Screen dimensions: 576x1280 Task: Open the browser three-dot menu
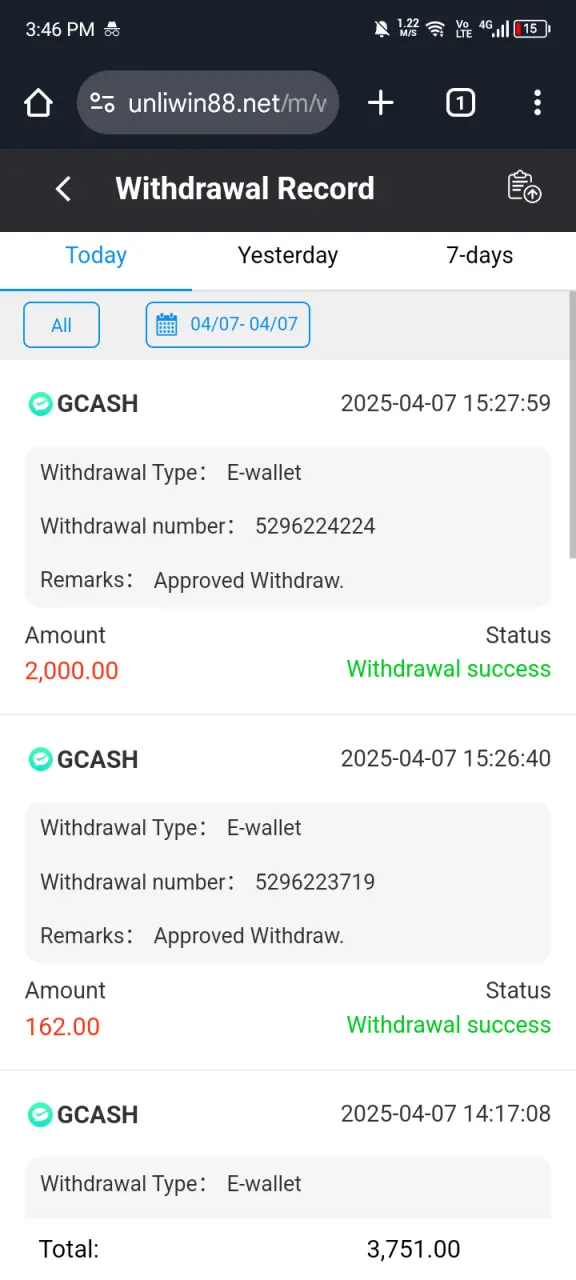[538, 103]
